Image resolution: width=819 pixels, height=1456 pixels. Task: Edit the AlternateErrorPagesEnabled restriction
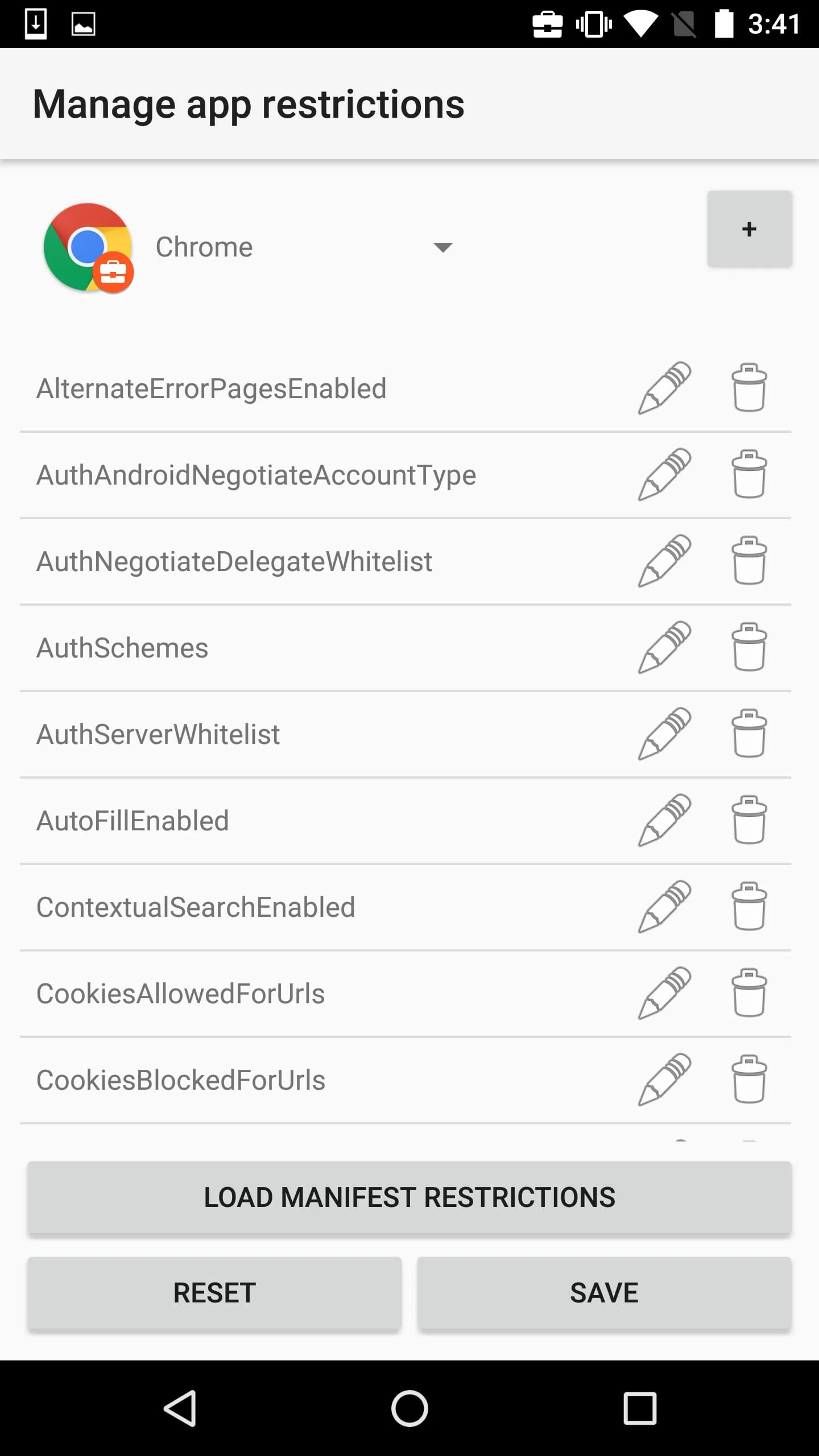click(x=664, y=388)
